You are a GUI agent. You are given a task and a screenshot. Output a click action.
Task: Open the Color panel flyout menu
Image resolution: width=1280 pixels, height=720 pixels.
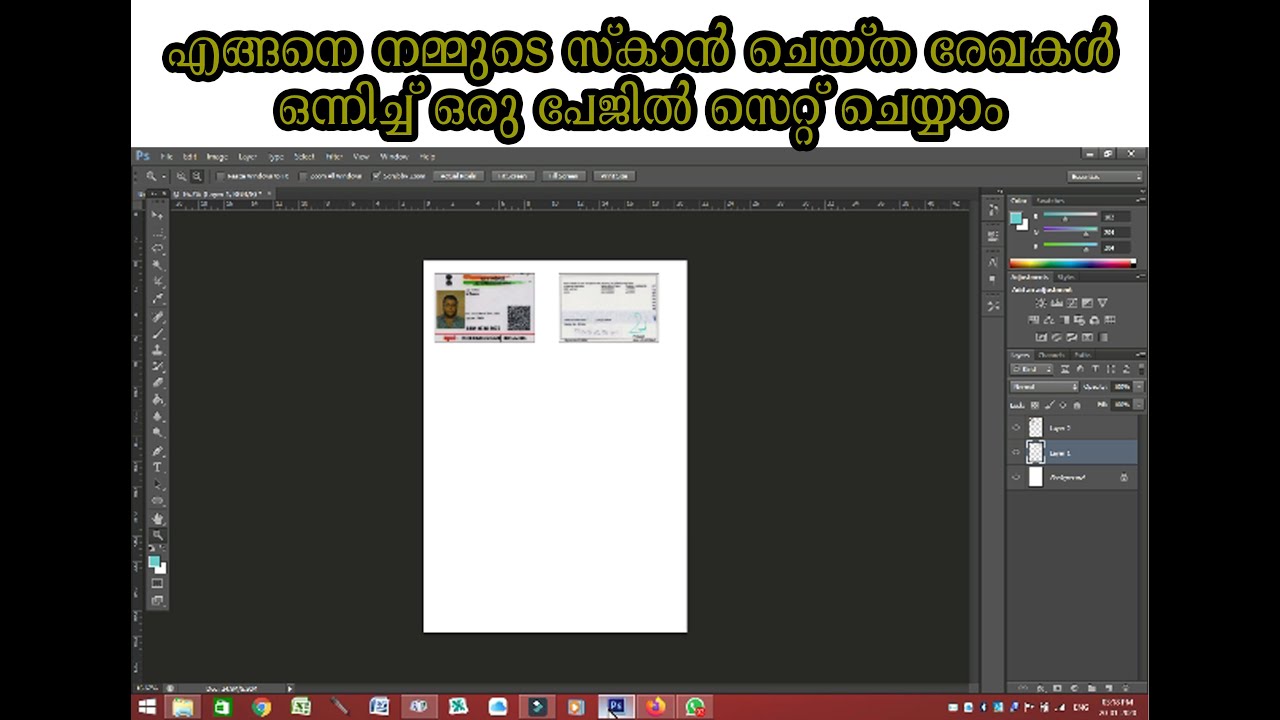point(1141,201)
